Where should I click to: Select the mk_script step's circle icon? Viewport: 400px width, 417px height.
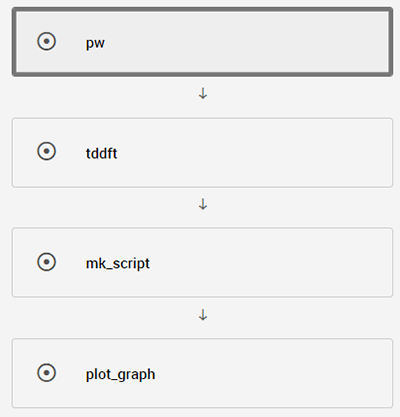coord(46,262)
